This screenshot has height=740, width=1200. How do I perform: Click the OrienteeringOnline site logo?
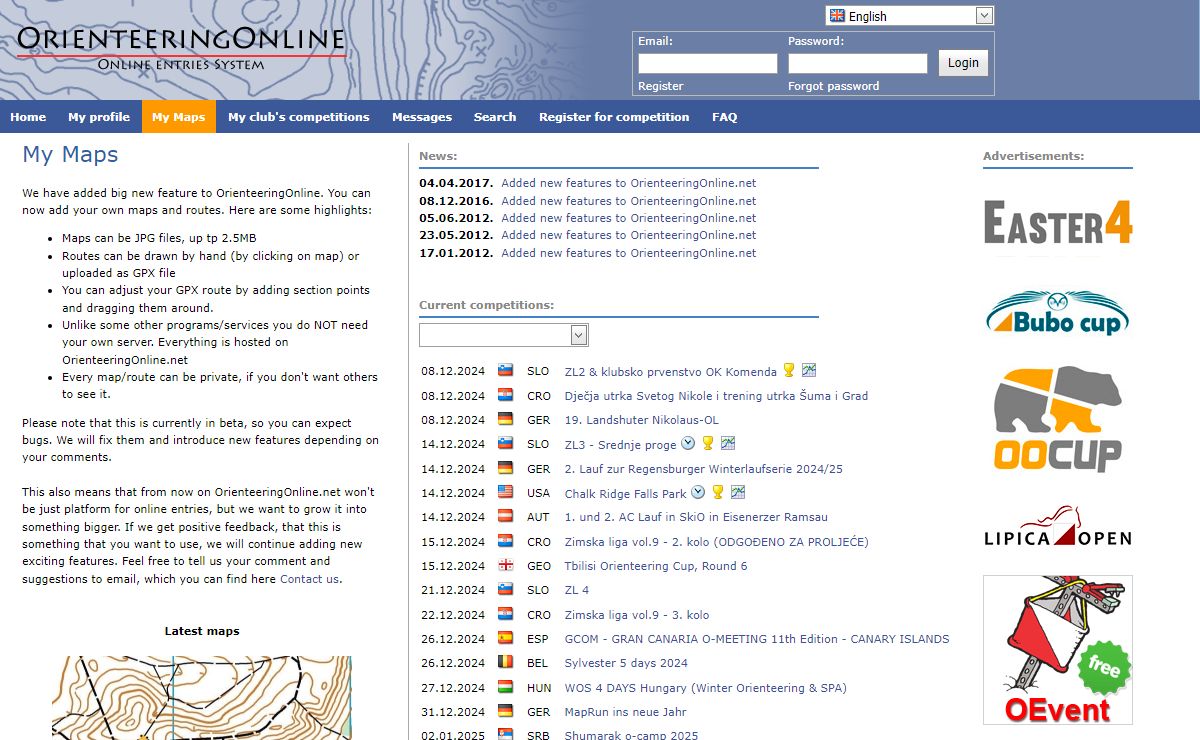181,49
